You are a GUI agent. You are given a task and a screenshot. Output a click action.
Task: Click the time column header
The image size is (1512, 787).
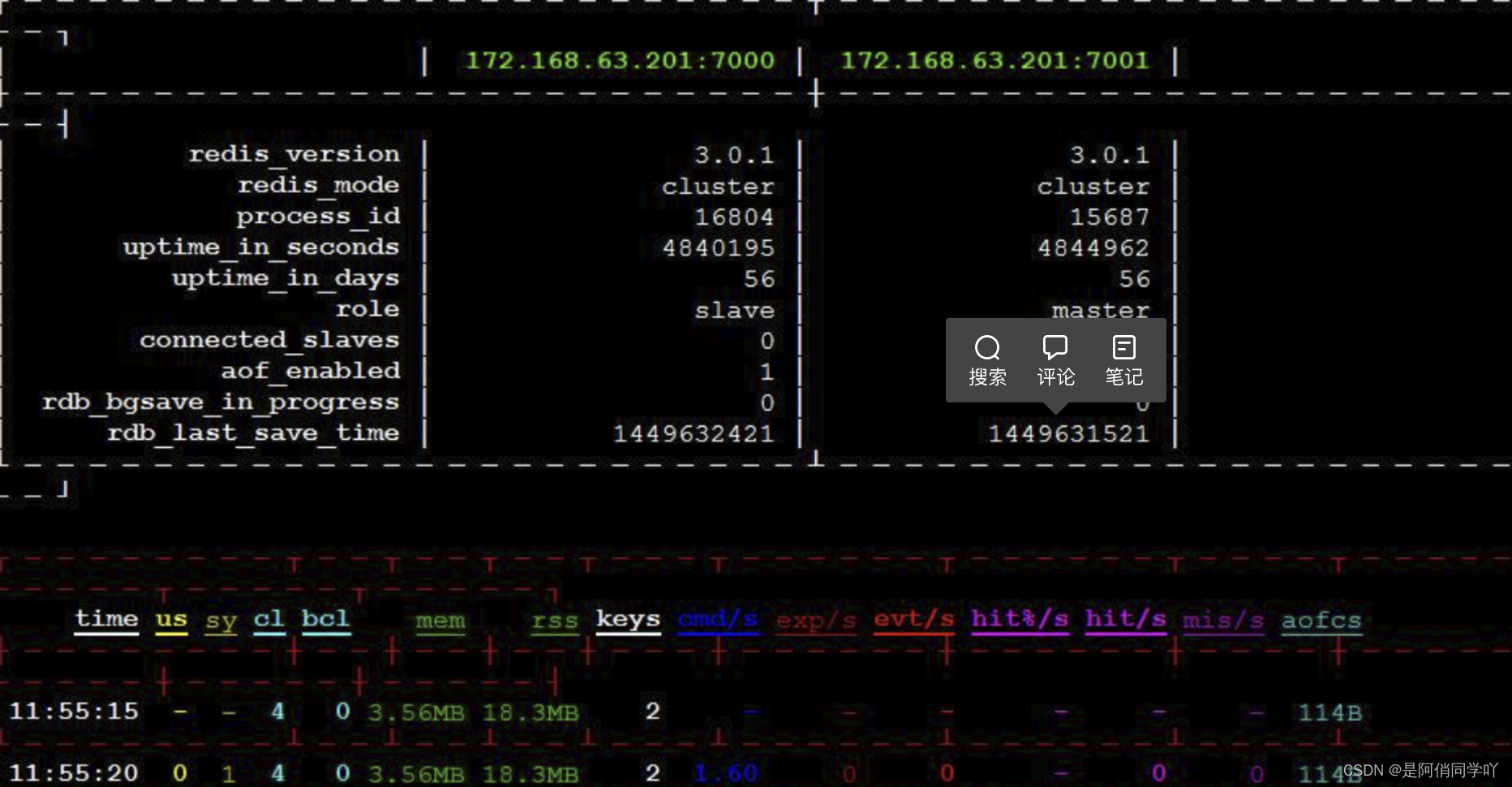[106, 619]
